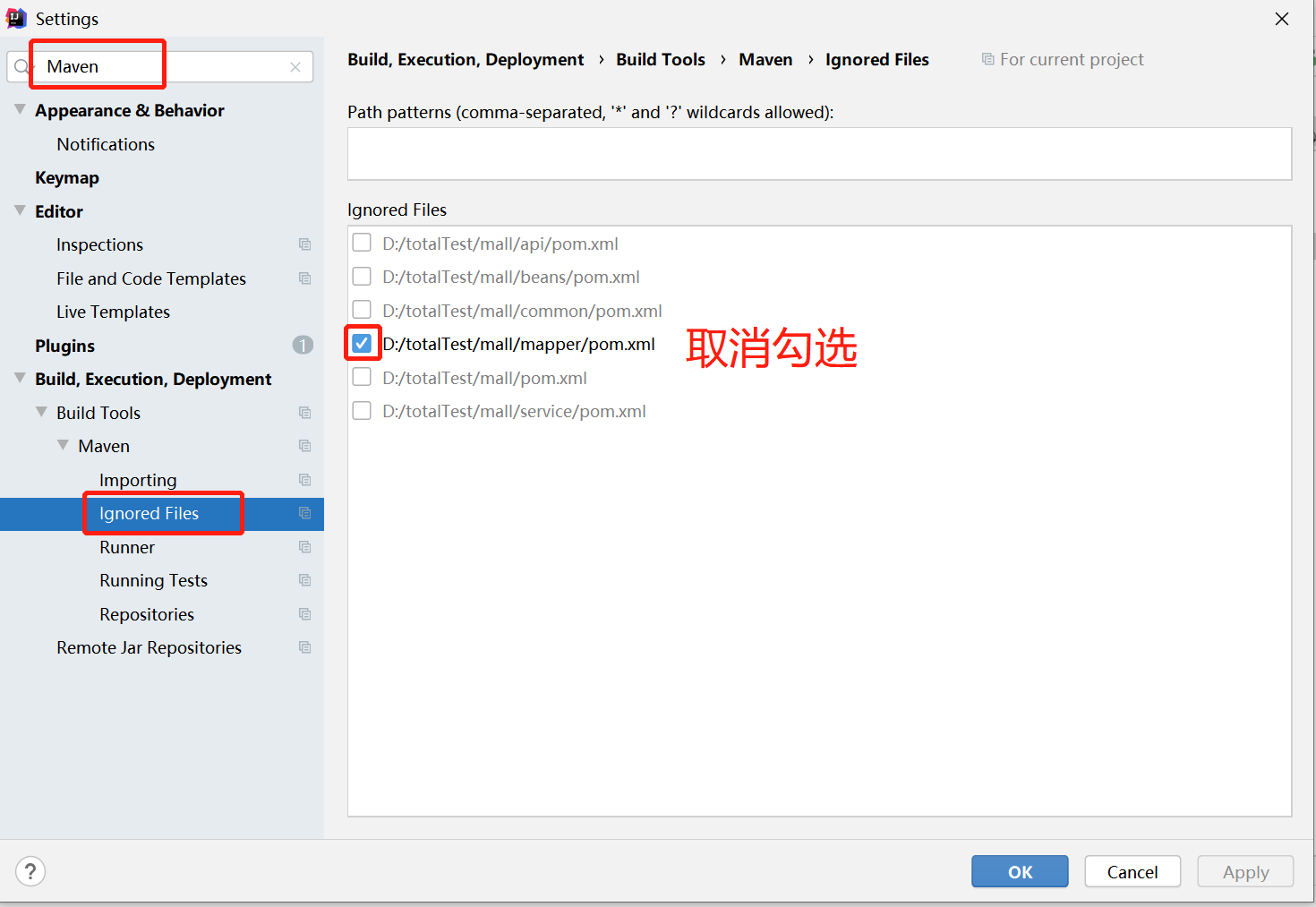Check the service/pom.xml ignored file
The height and width of the screenshot is (907, 1316).
pyautogui.click(x=362, y=410)
